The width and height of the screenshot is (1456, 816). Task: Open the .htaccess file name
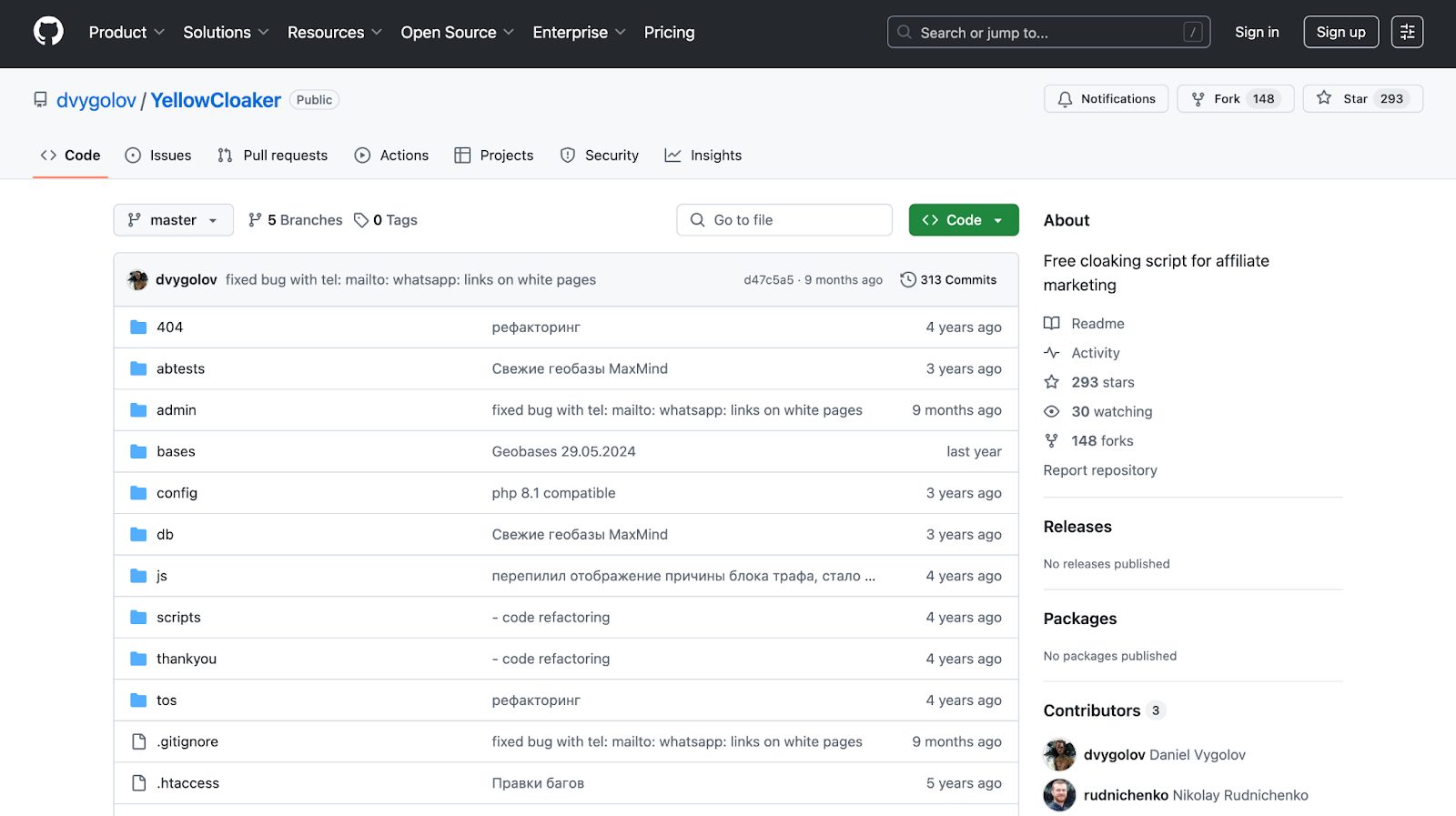point(187,783)
